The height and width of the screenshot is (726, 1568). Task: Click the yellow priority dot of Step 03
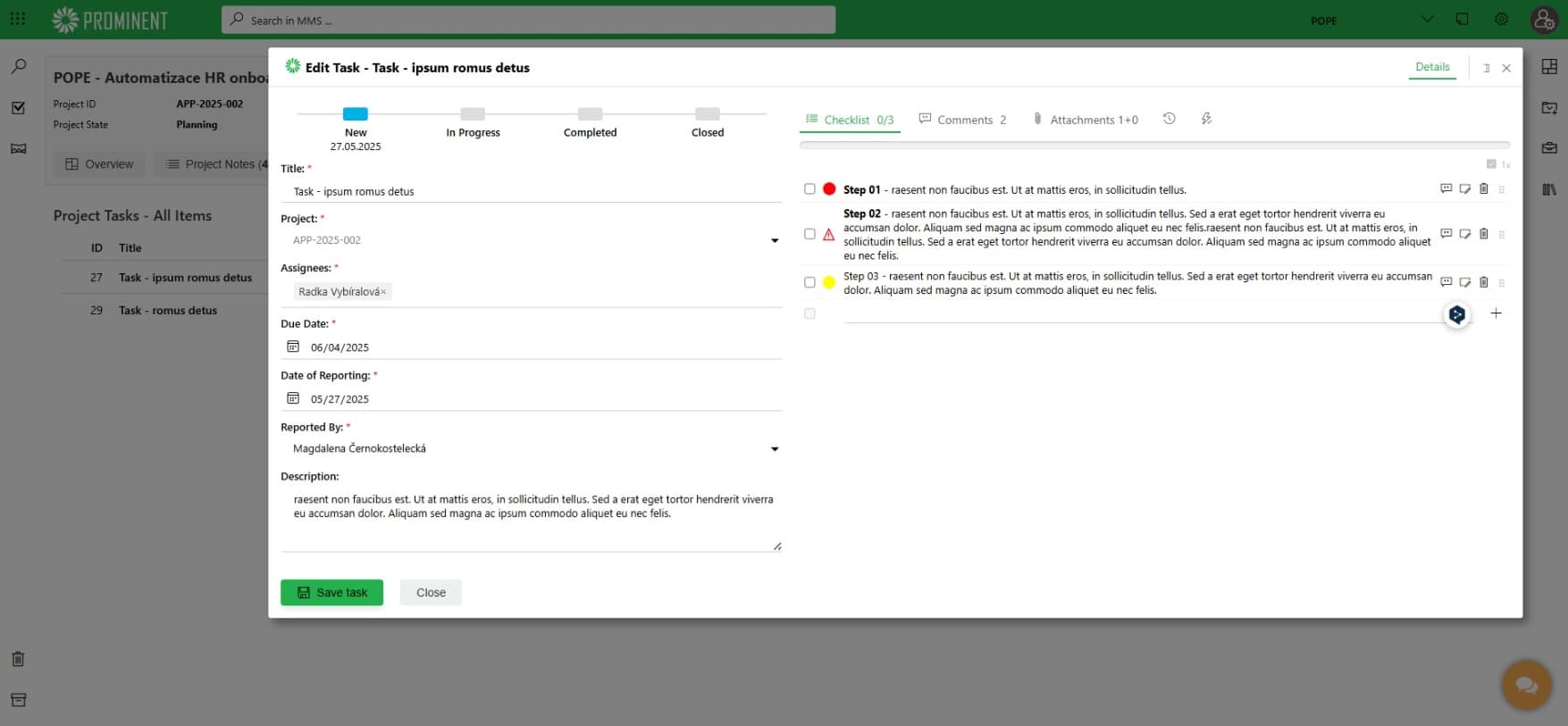829,282
